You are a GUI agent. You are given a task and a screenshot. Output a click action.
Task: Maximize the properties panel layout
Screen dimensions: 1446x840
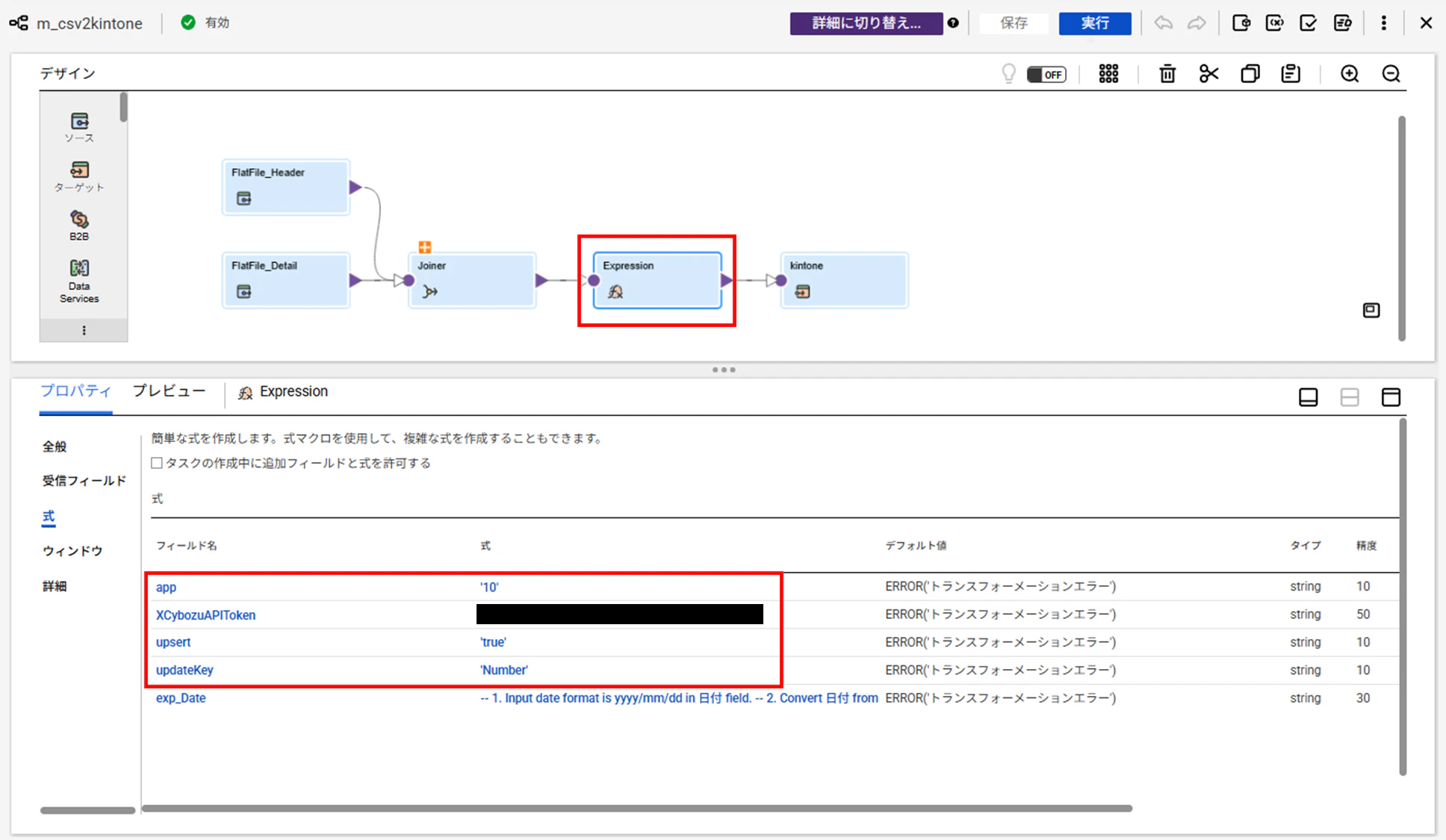click(1391, 397)
